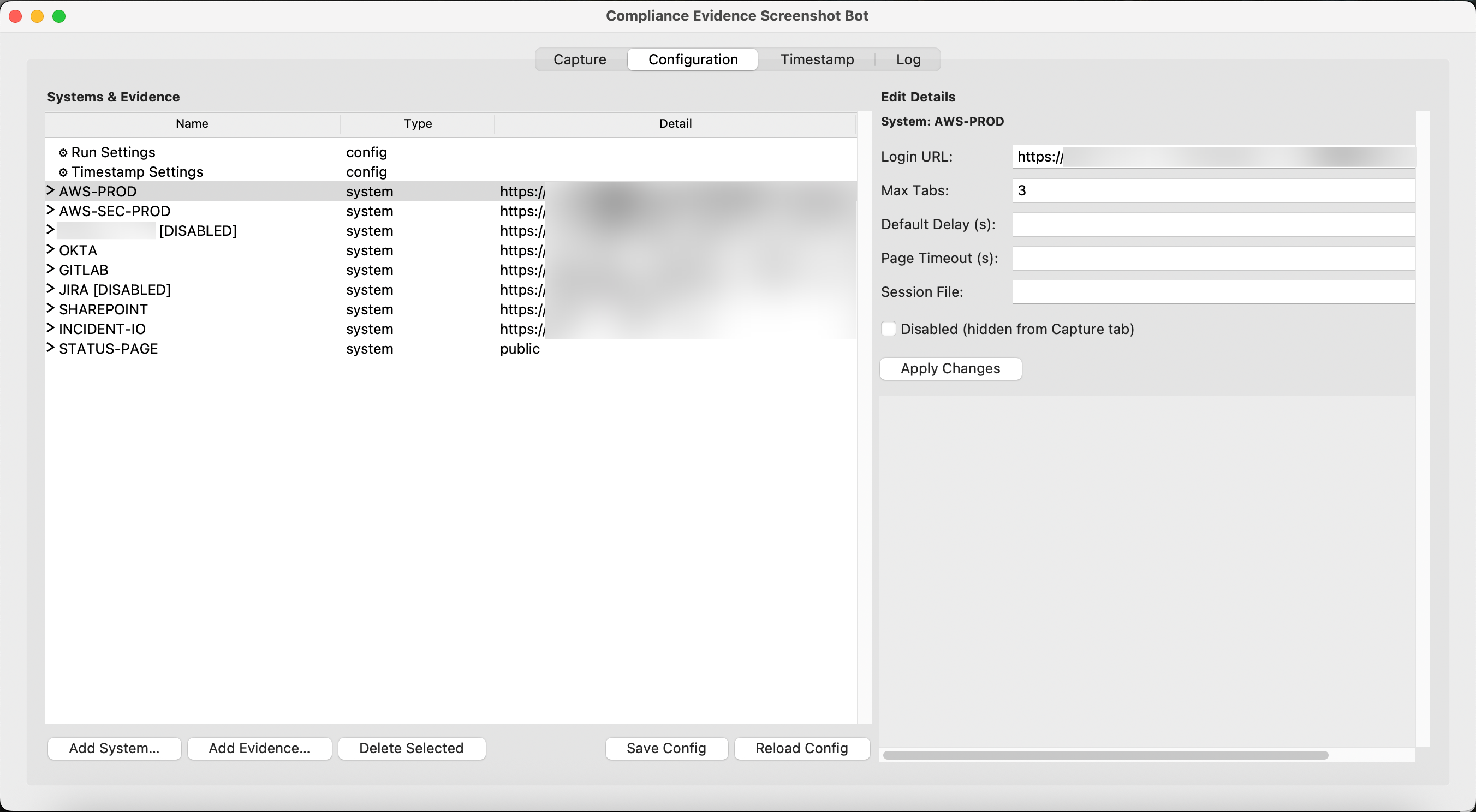The width and height of the screenshot is (1476, 812).
Task: Expand the OKTA system entry
Action: pyautogui.click(x=50, y=250)
